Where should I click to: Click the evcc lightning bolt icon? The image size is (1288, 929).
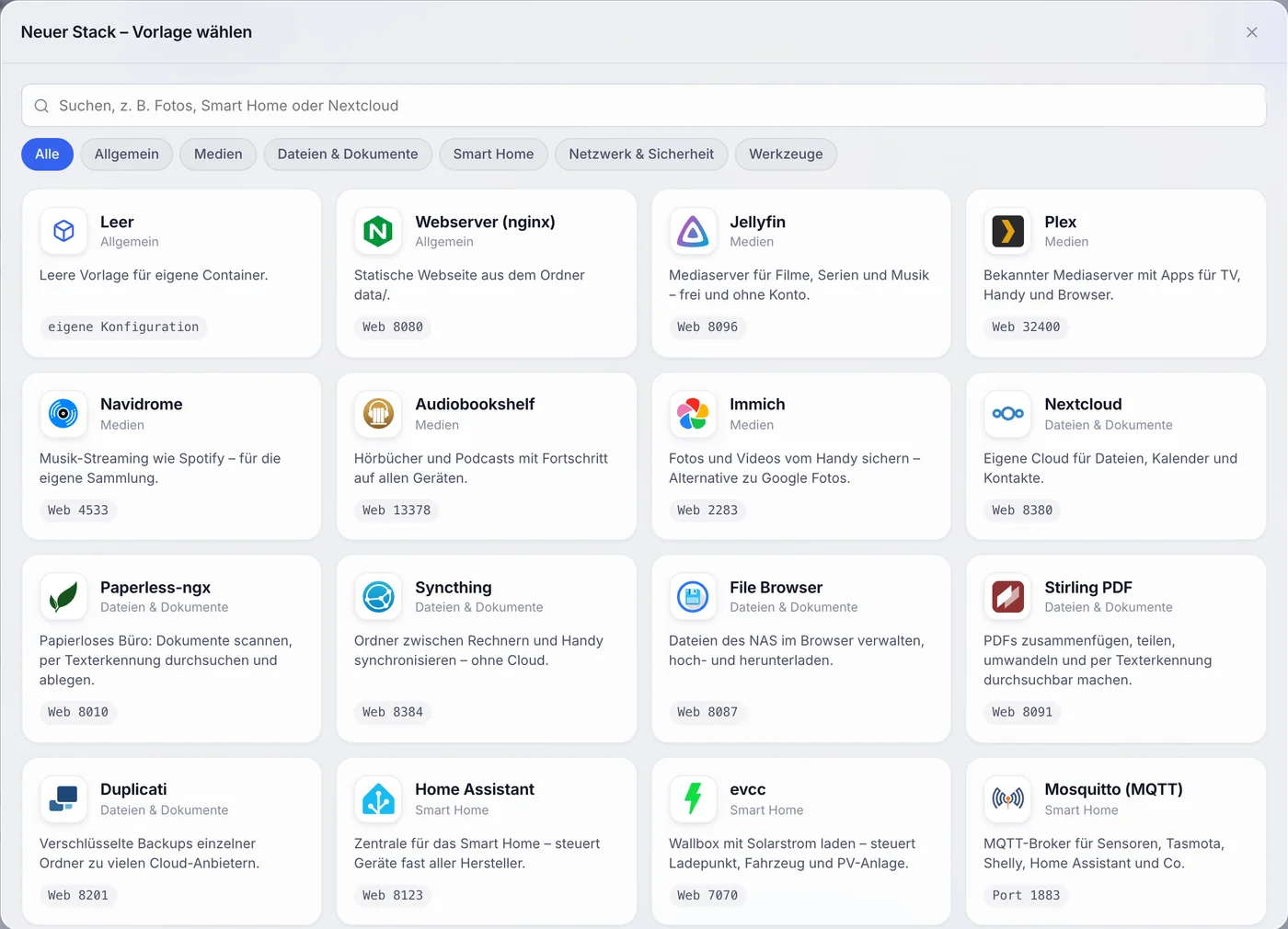(x=693, y=798)
